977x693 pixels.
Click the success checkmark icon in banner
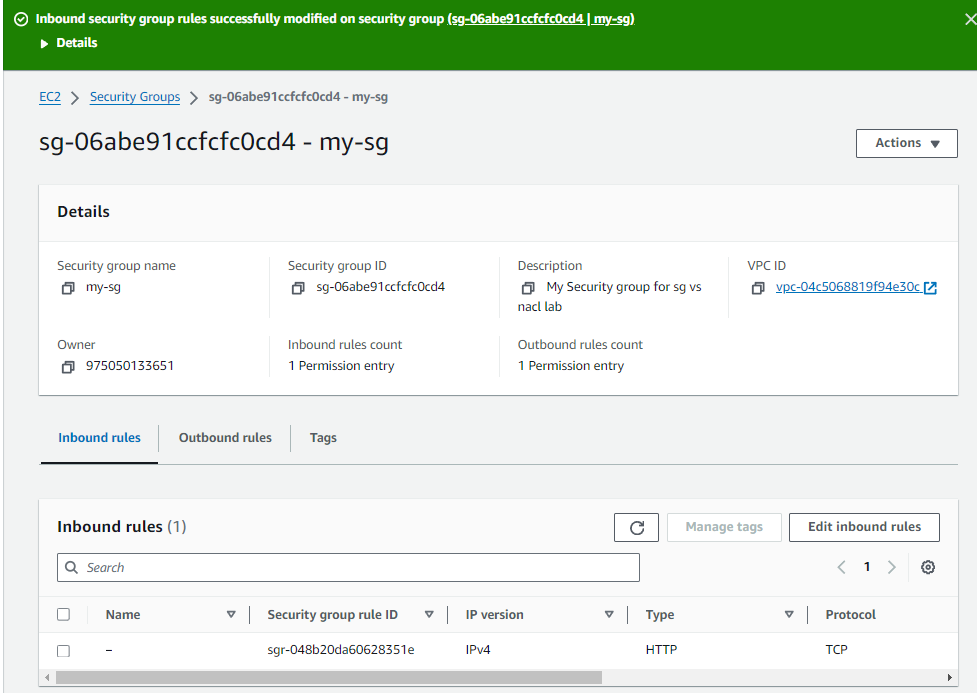[x=21, y=19]
